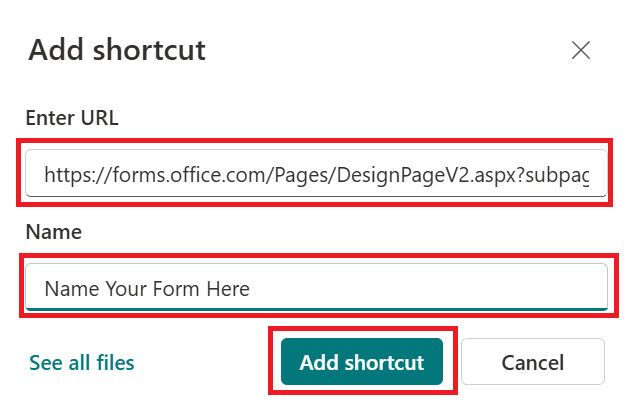Image resolution: width=630 pixels, height=417 pixels.
Task: Click the Enter URL input field
Action: tap(316, 177)
